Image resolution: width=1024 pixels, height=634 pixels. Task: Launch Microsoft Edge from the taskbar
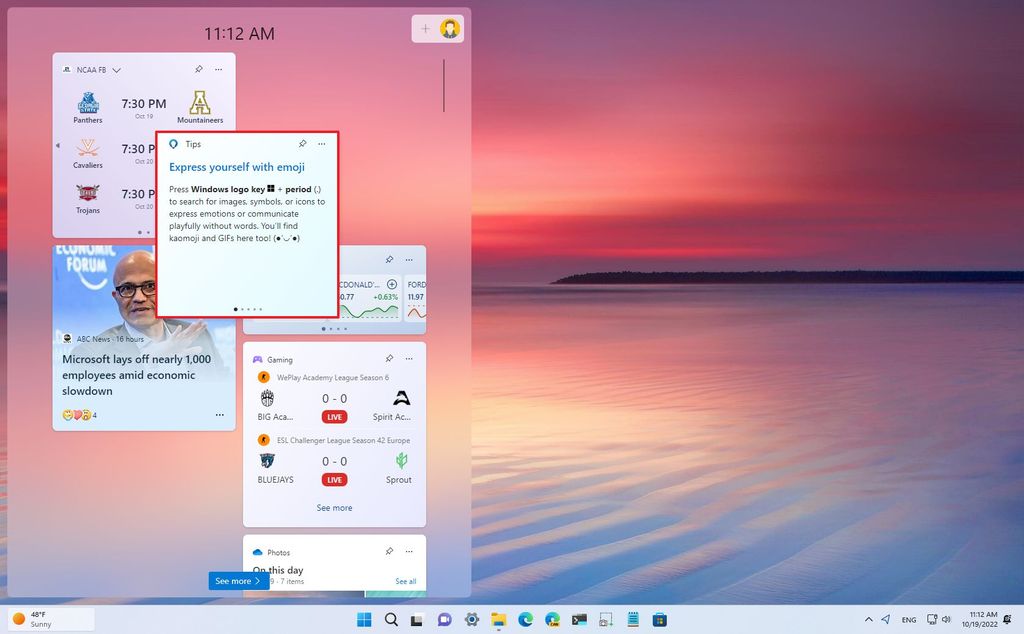coord(526,620)
